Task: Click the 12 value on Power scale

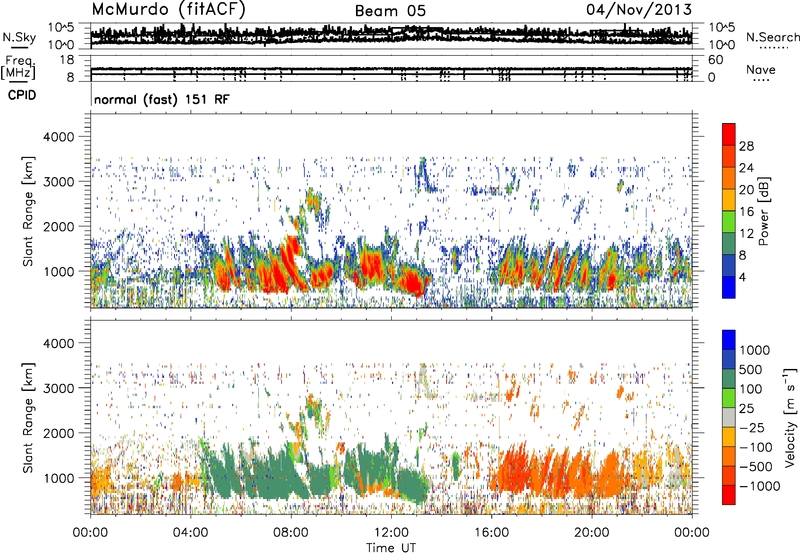Action: pyautogui.click(x=746, y=234)
